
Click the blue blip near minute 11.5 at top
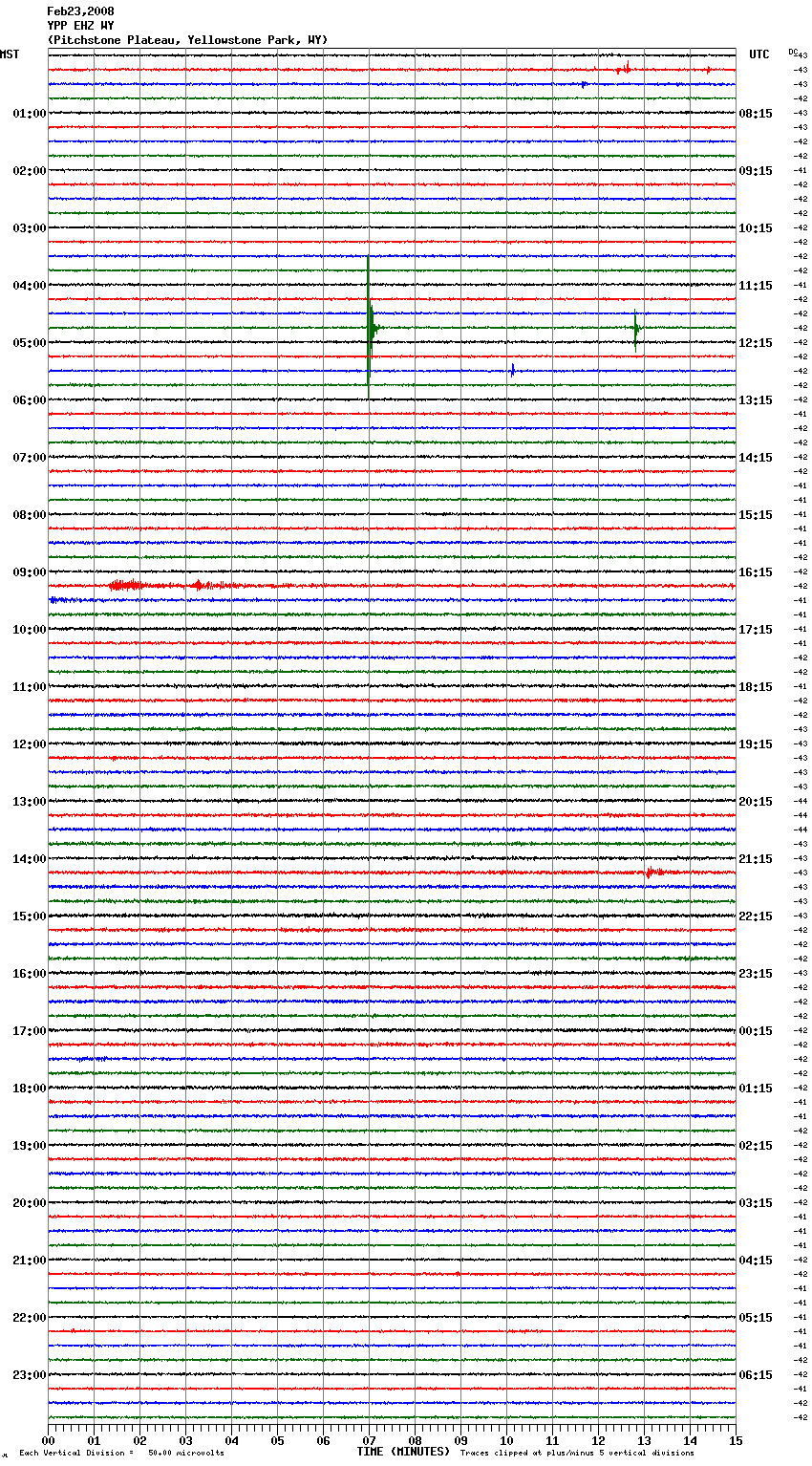tap(584, 84)
